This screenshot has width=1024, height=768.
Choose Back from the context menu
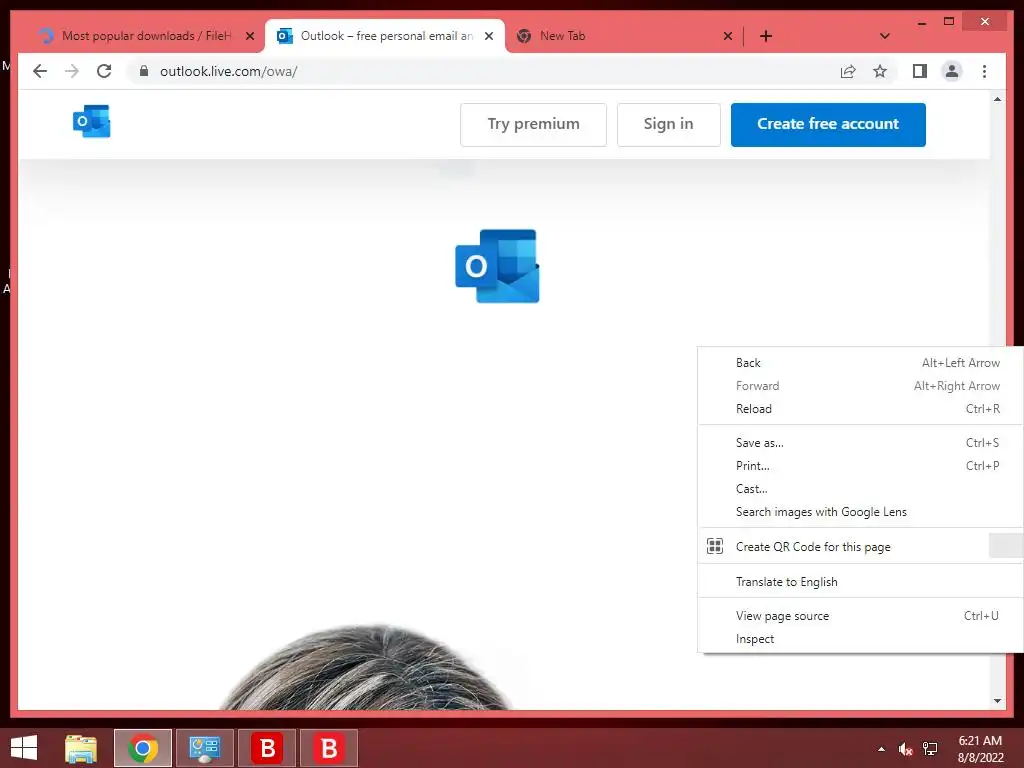(860, 362)
